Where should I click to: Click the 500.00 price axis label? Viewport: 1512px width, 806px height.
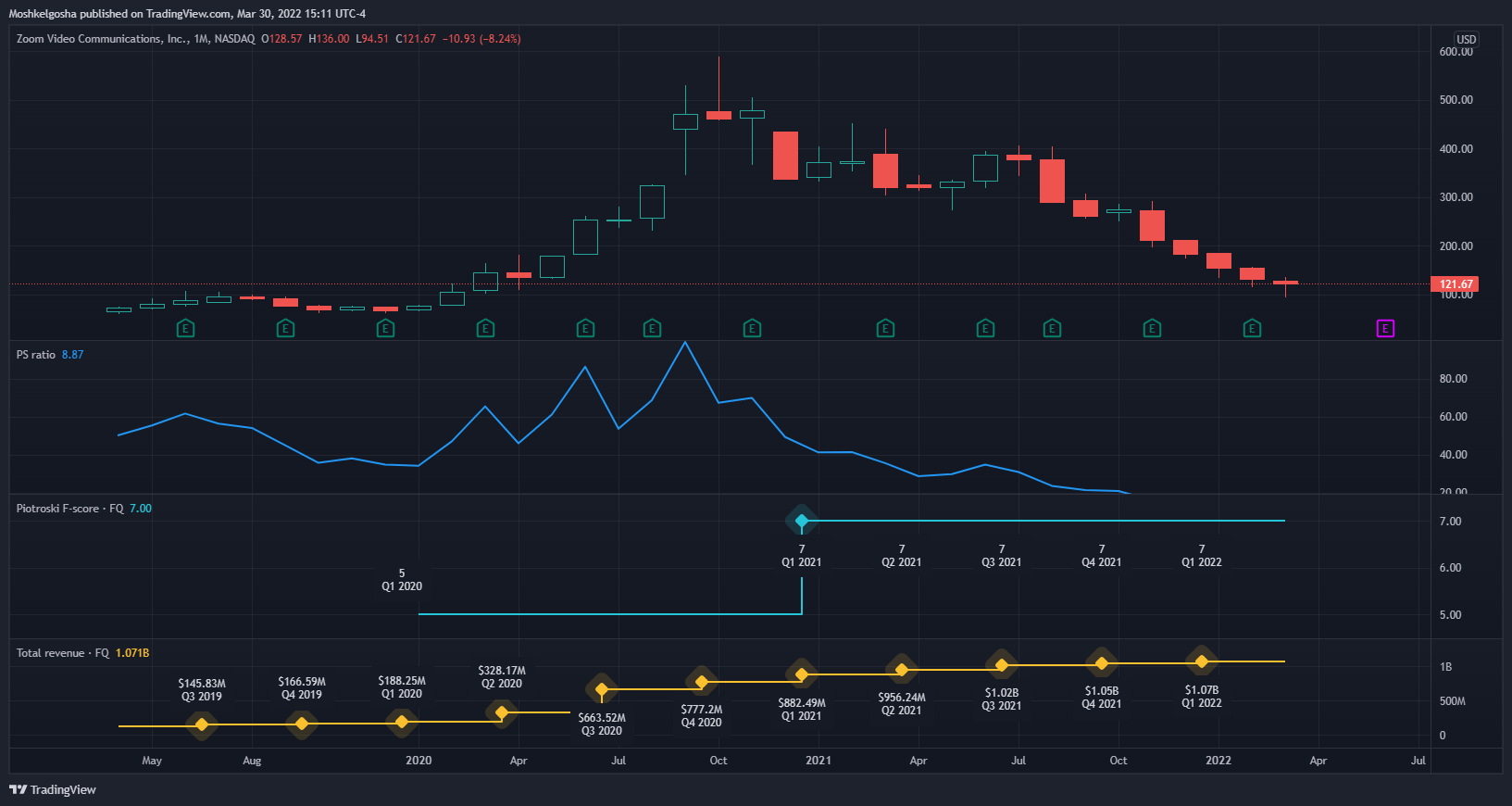tap(1456, 100)
